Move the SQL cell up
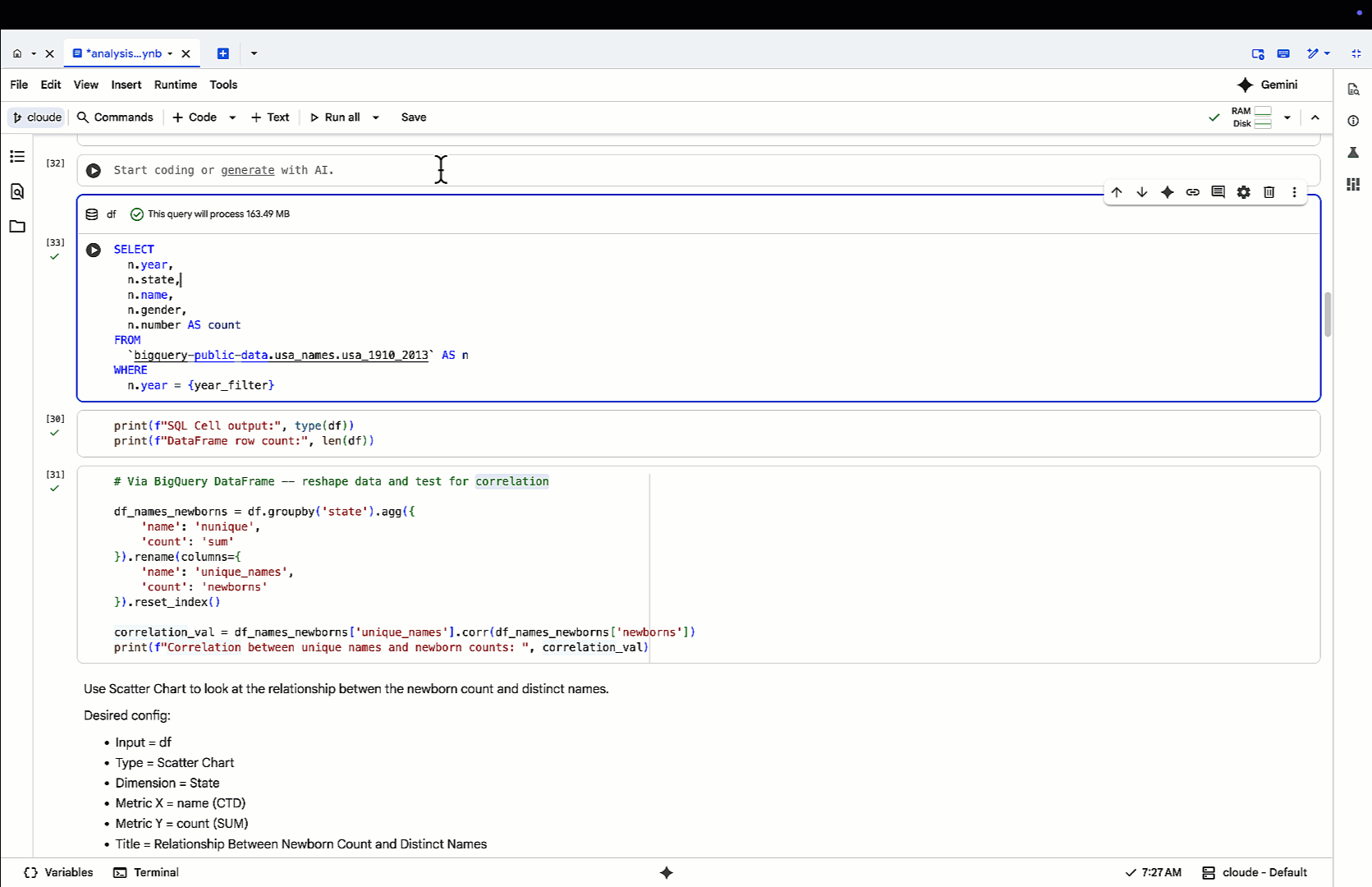This screenshot has width=1372, height=887. (x=1117, y=192)
